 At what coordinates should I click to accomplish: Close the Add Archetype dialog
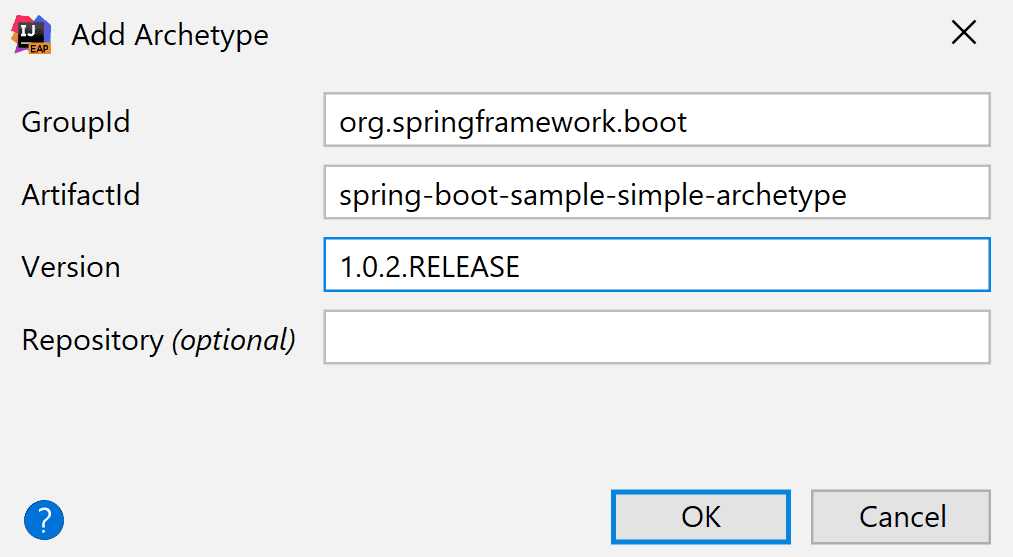963,34
